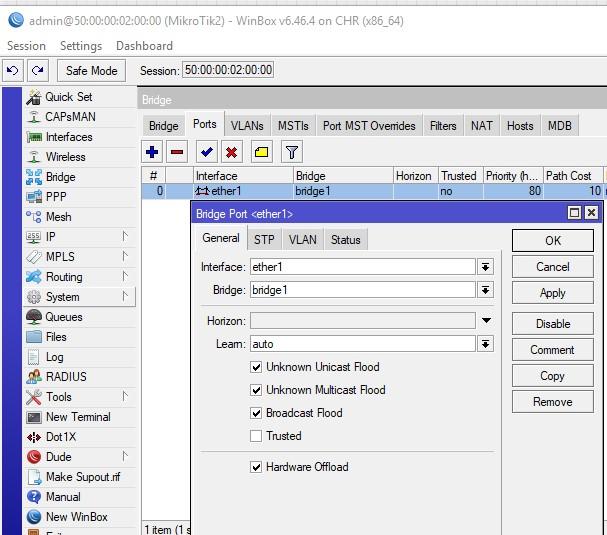The width and height of the screenshot is (607, 535).
Task: Expand the Horizon field arrow
Action: pyautogui.click(x=486, y=321)
